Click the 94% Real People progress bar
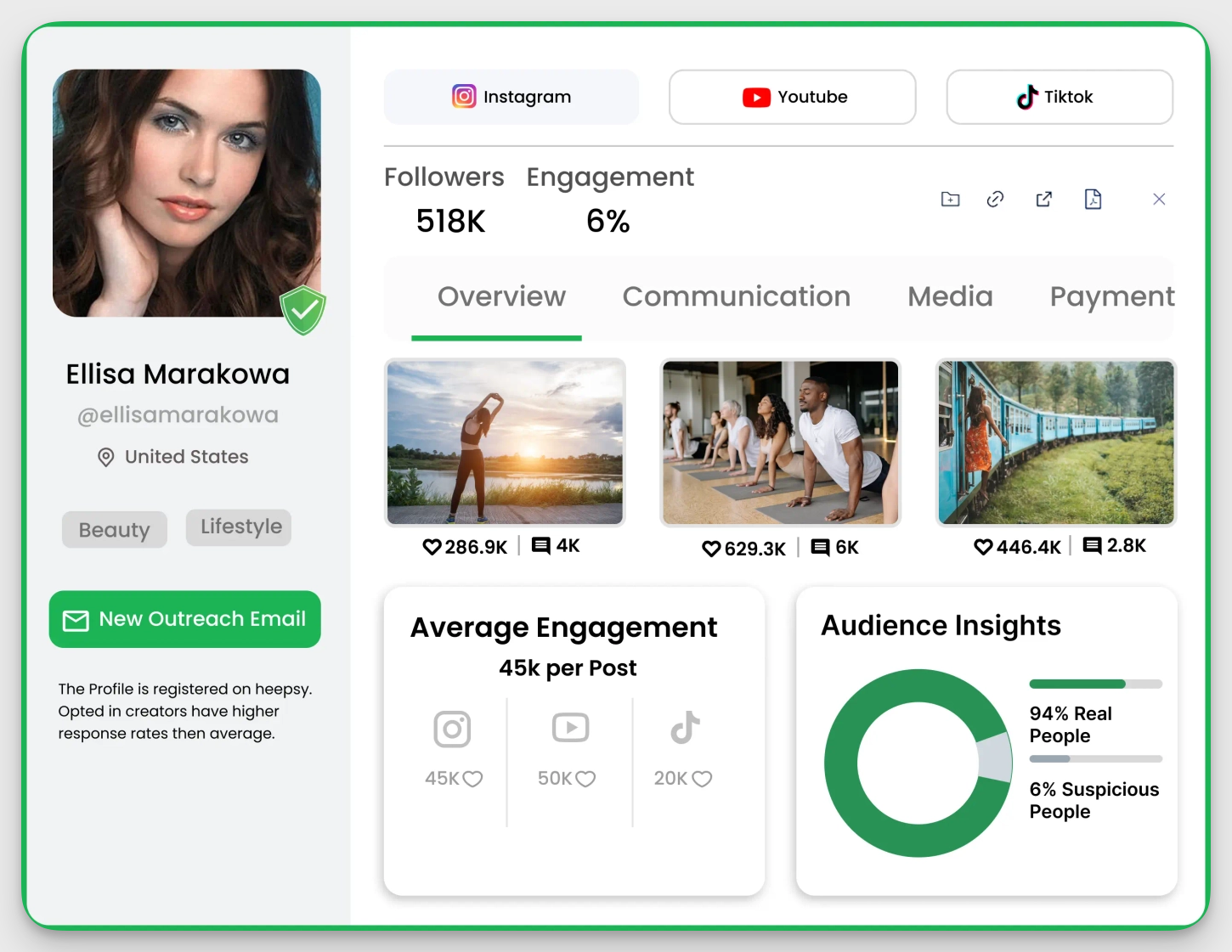Image resolution: width=1232 pixels, height=952 pixels. click(x=1095, y=684)
